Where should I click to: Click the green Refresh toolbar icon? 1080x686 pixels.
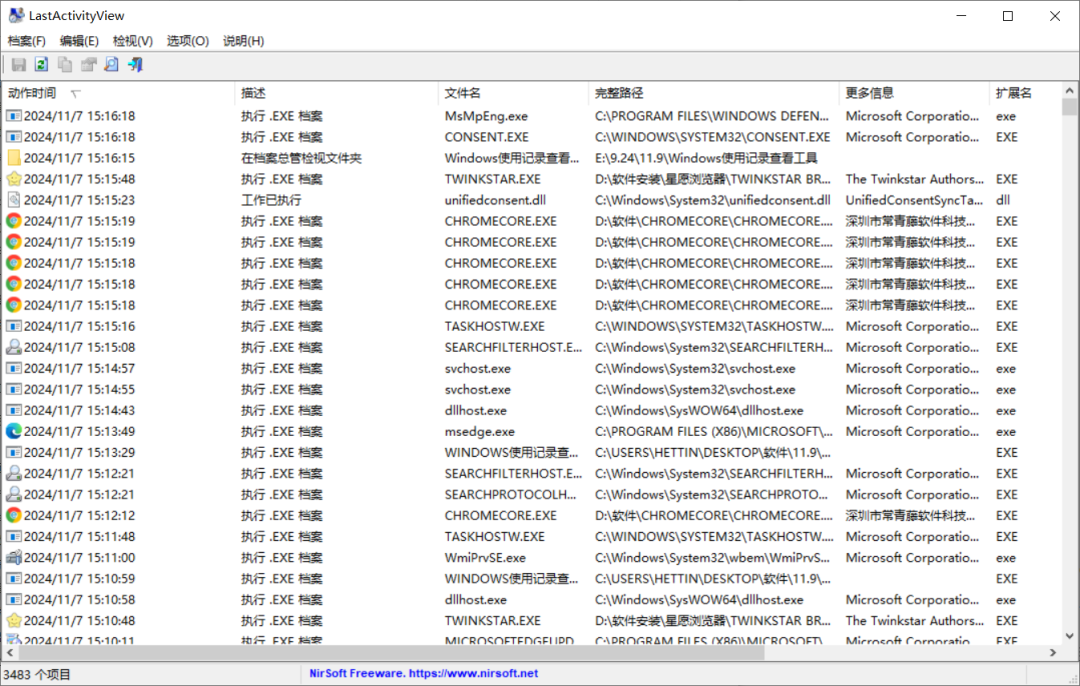tap(41, 65)
